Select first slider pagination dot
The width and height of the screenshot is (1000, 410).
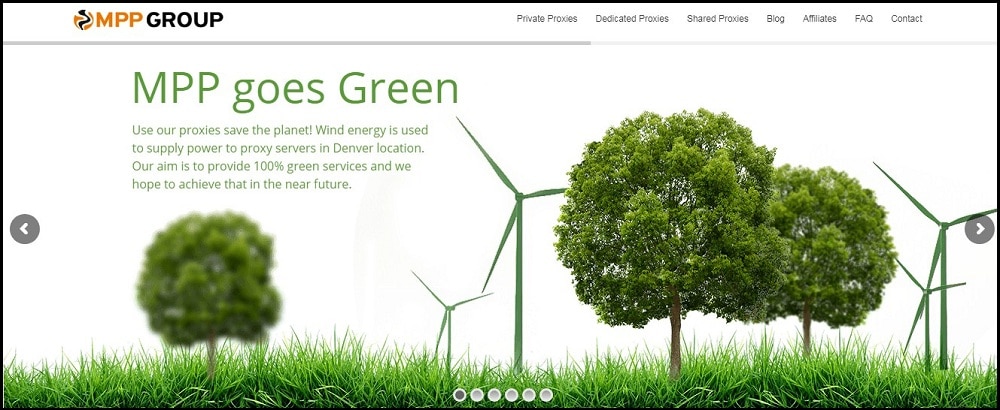pyautogui.click(x=459, y=395)
